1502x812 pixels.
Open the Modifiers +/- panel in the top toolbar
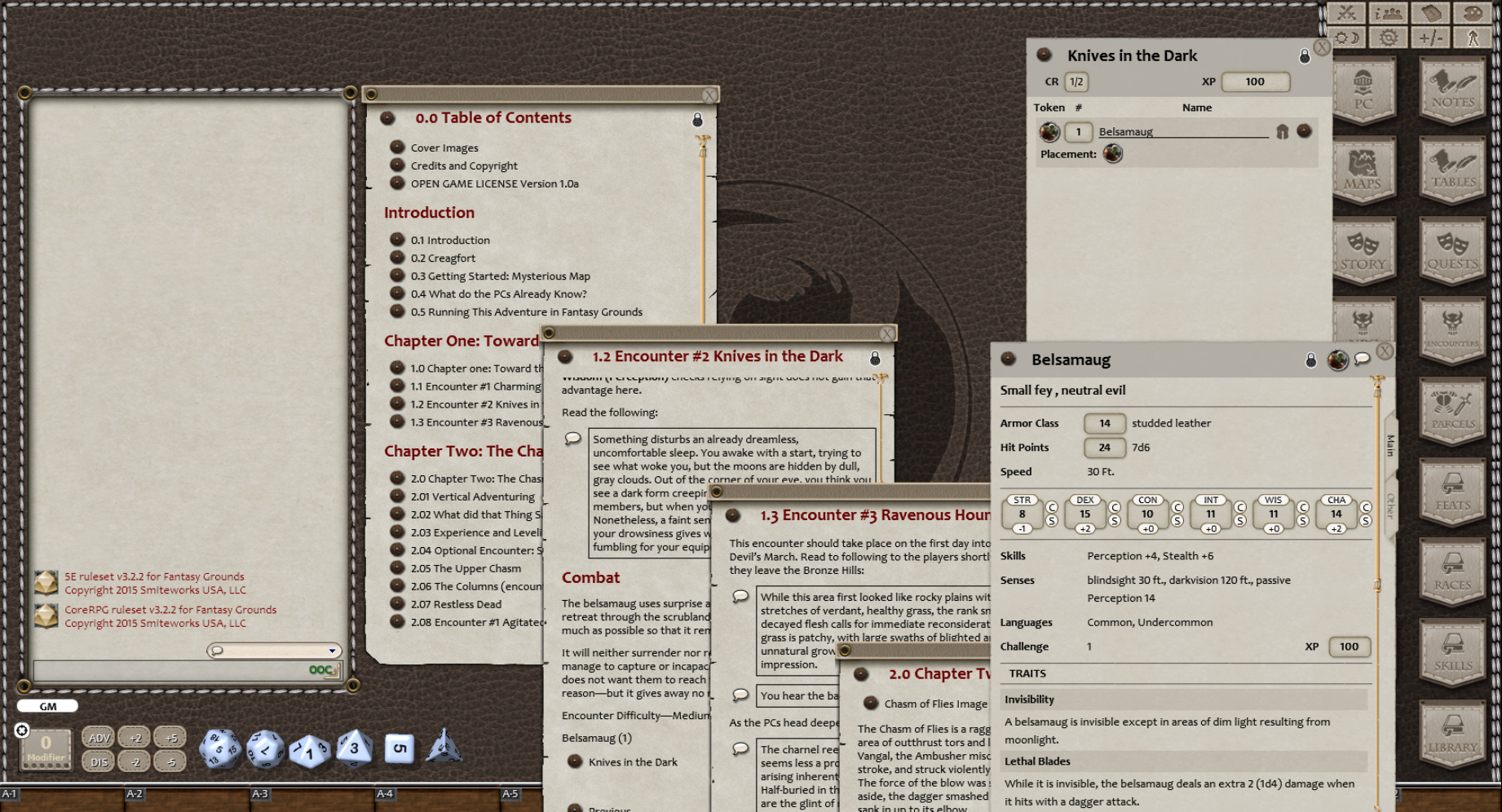click(1431, 37)
